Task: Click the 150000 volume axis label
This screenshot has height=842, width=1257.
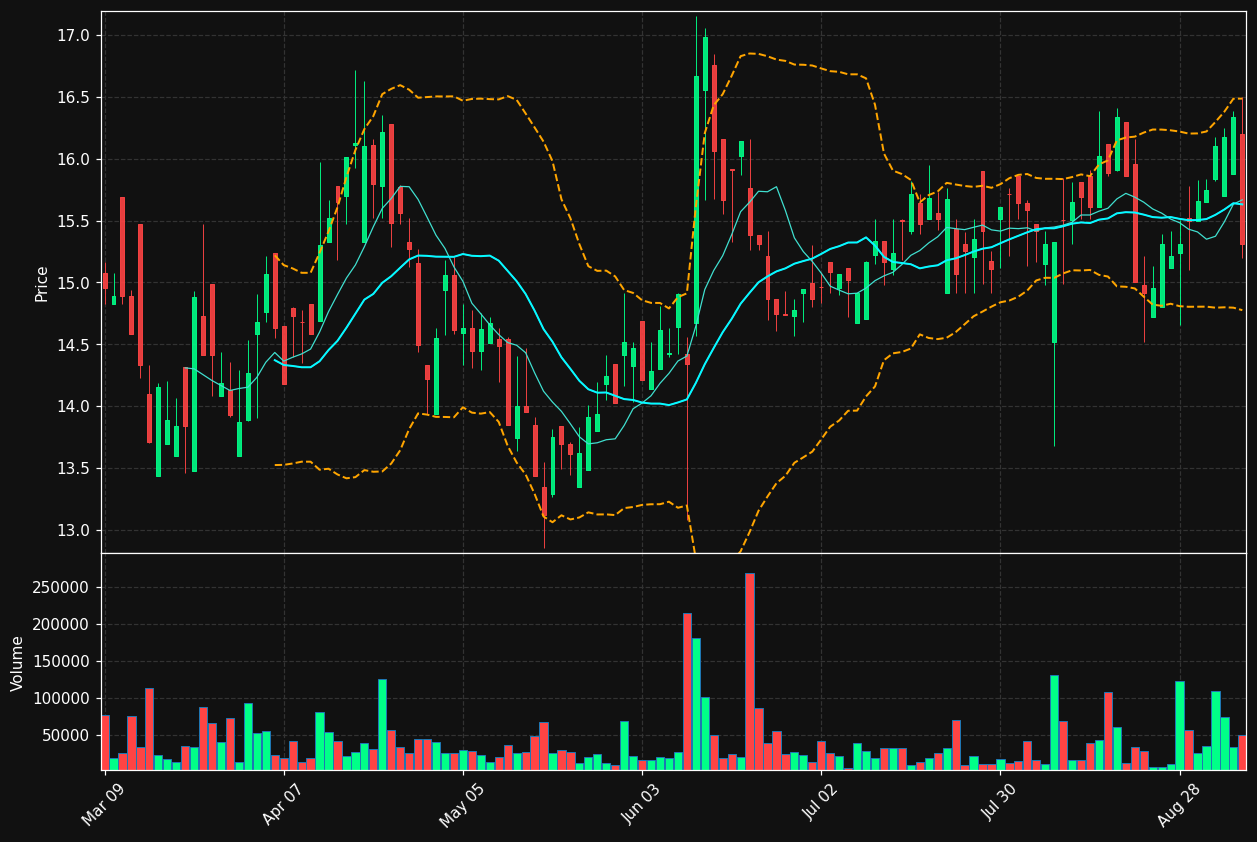Action: 61,662
